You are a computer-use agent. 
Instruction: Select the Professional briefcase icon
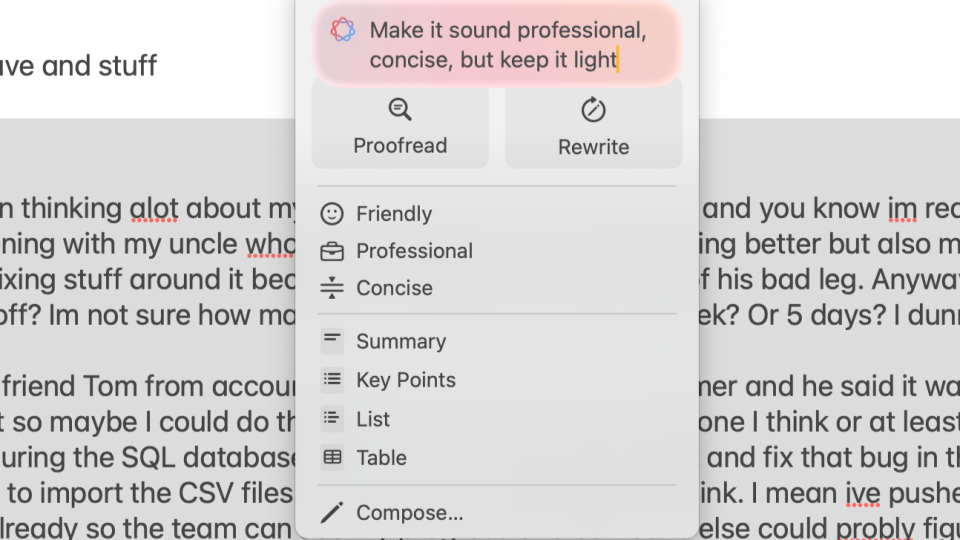(x=332, y=251)
